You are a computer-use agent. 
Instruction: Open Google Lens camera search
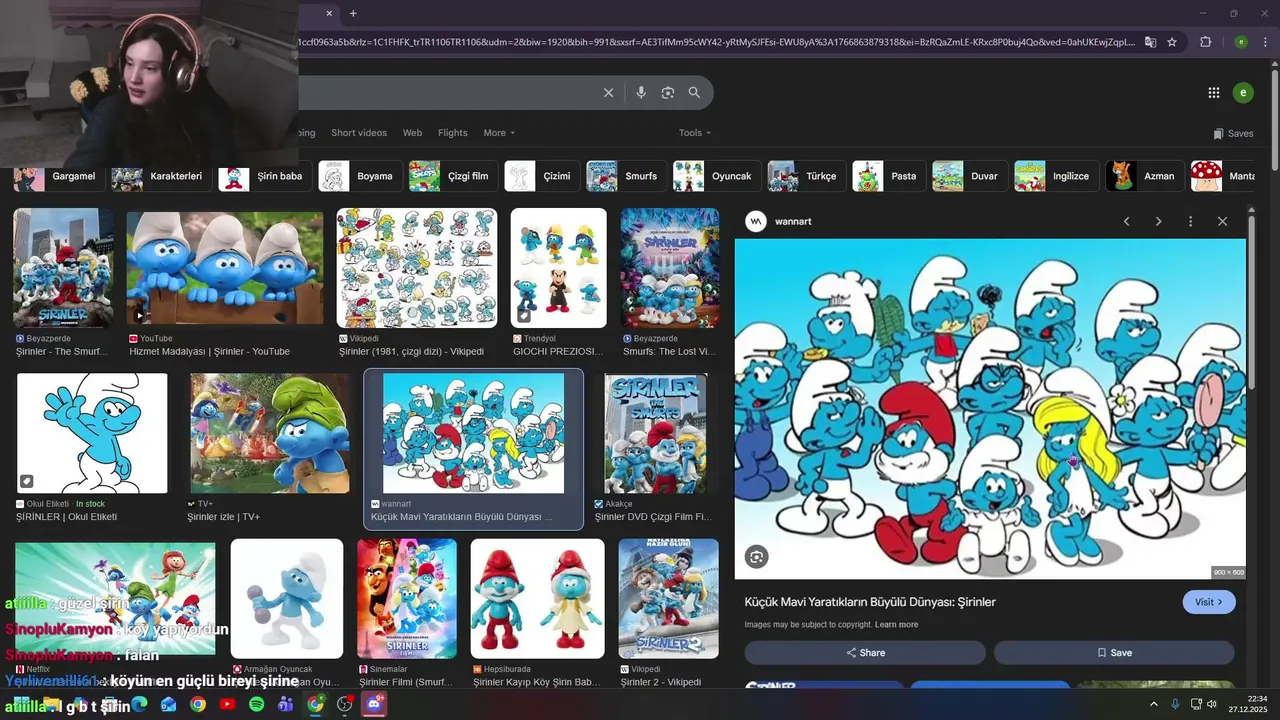click(668, 93)
